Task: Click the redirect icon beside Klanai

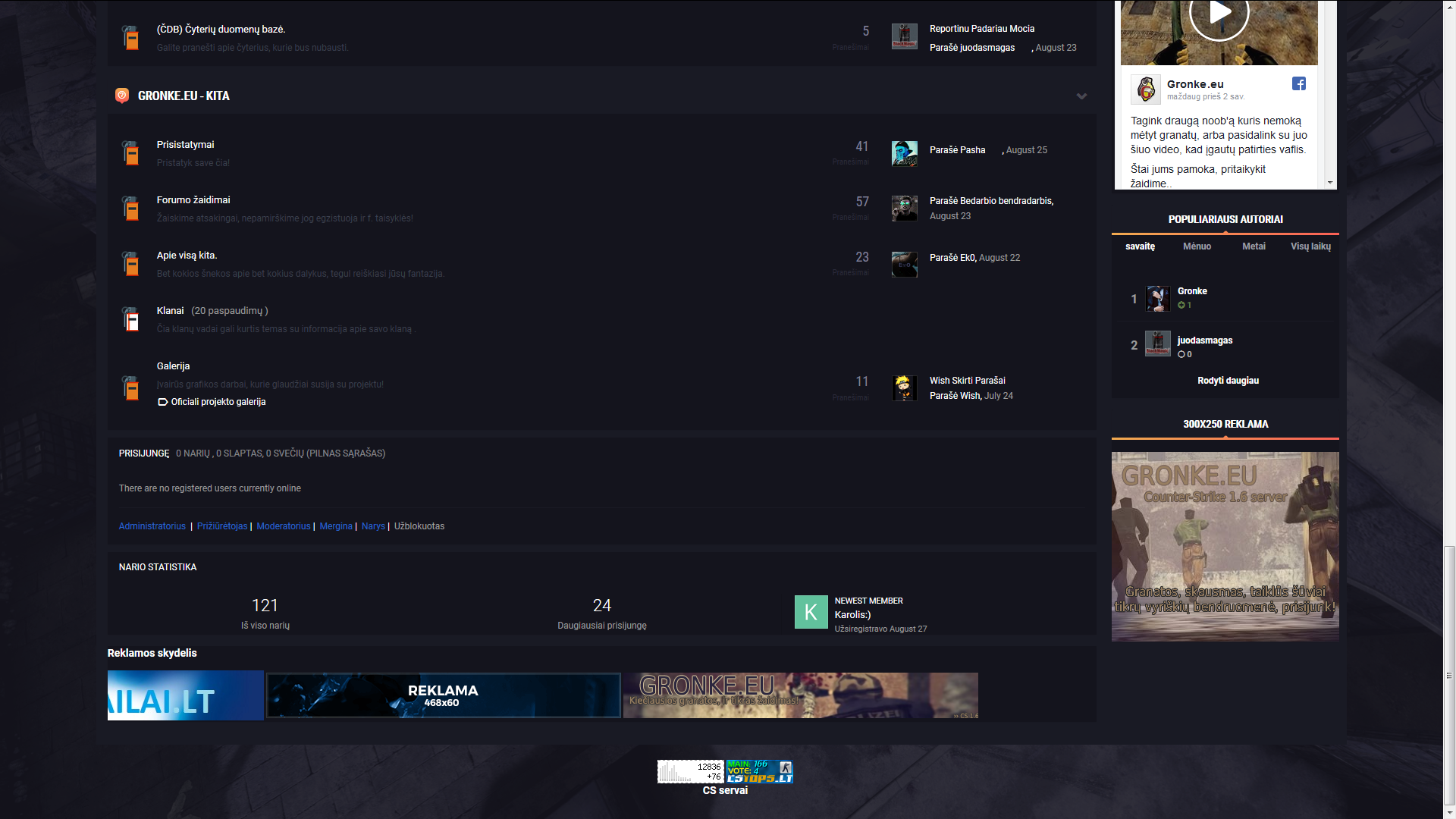Action: [x=130, y=319]
